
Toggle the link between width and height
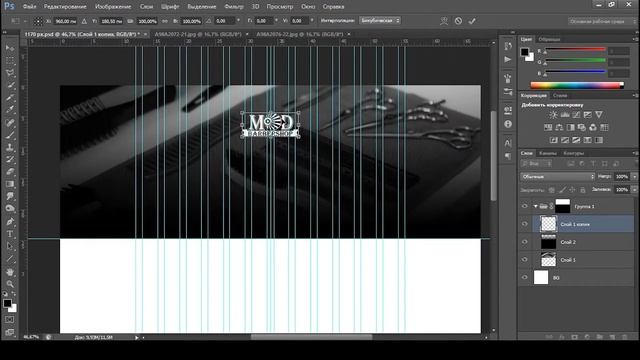tap(165, 21)
